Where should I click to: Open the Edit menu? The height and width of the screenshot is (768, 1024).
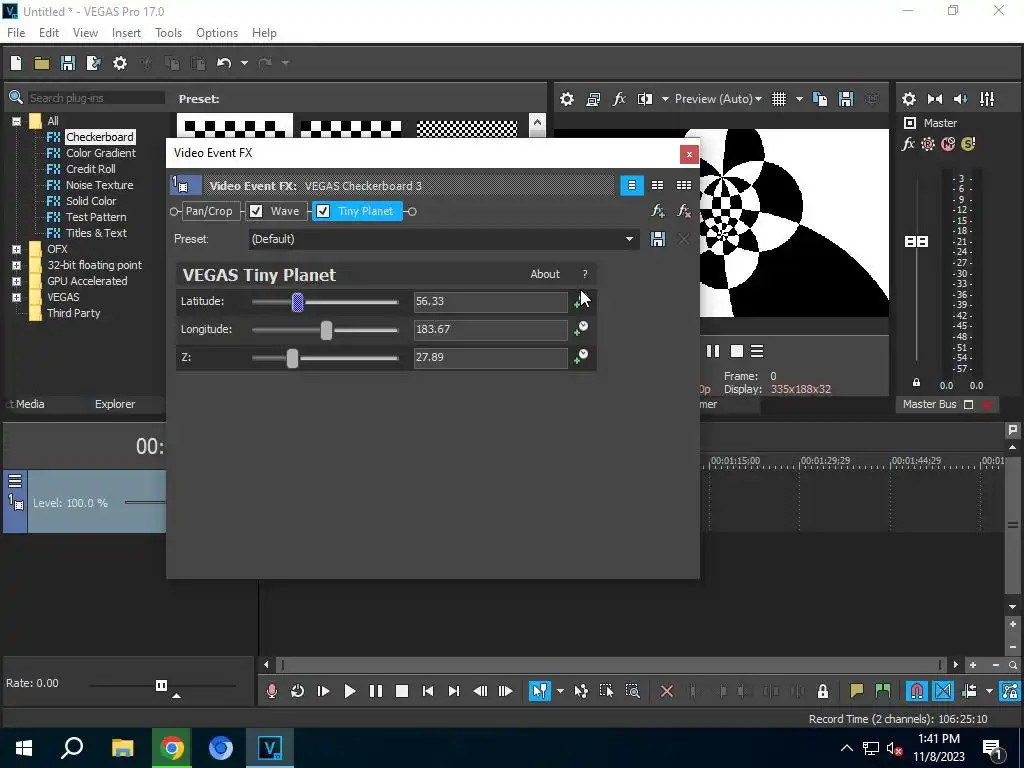coord(49,33)
